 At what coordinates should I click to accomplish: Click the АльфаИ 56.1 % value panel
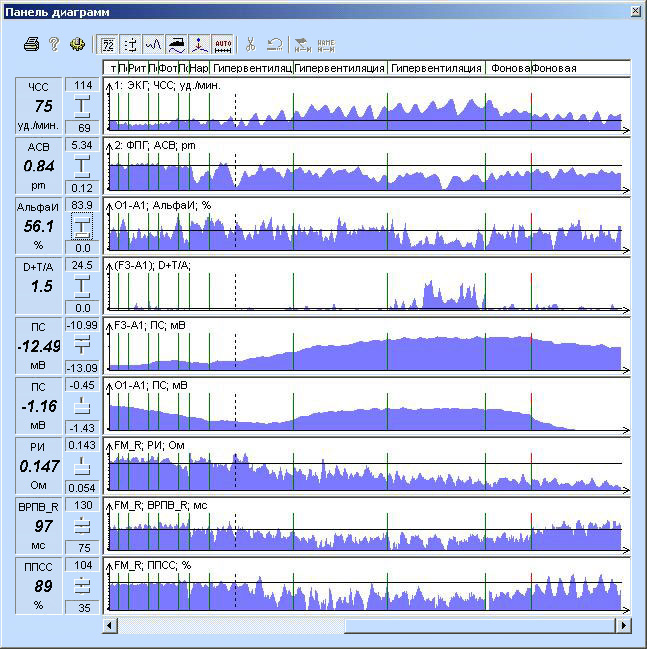click(x=38, y=226)
